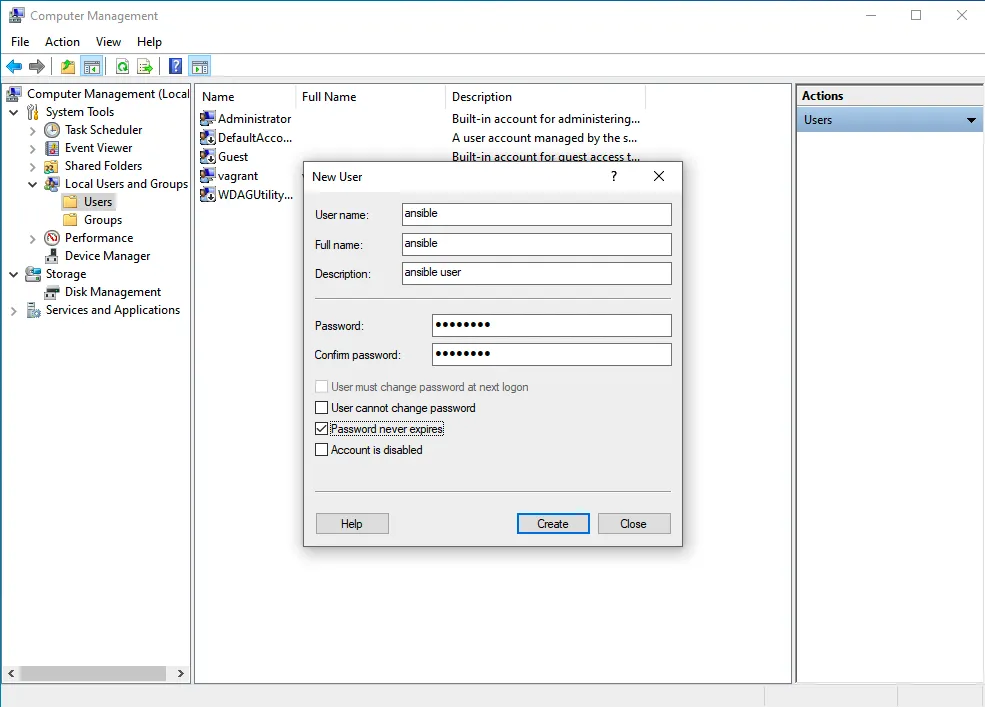Expand the Shared Folders node
Image resolution: width=985 pixels, height=707 pixels.
33,167
